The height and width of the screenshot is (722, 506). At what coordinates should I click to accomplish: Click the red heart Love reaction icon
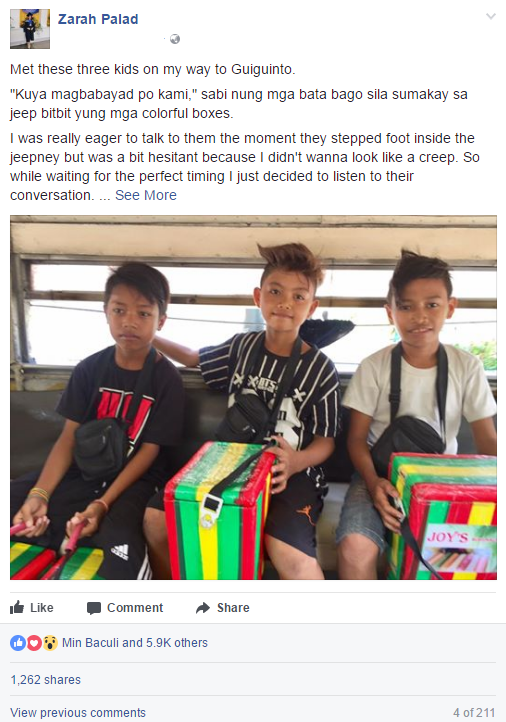click(34, 643)
